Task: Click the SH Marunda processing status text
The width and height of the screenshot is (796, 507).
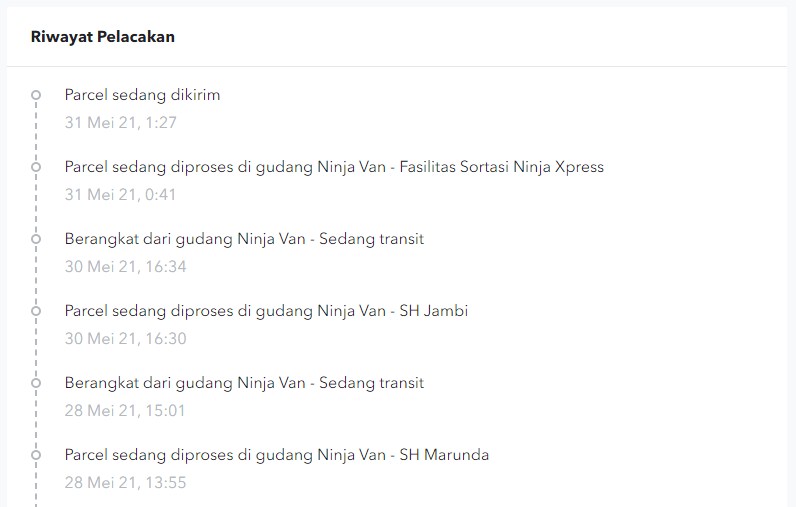Action: pyautogui.click(x=276, y=455)
